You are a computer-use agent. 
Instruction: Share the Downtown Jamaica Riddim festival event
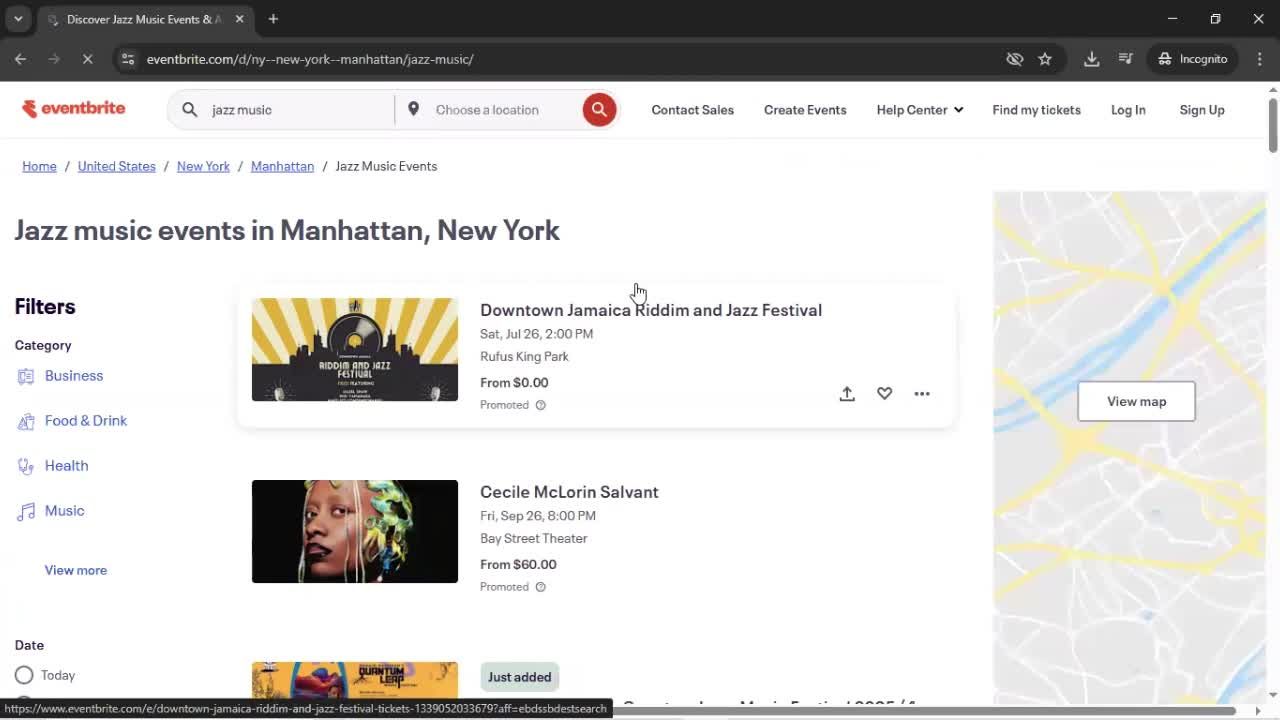point(847,394)
